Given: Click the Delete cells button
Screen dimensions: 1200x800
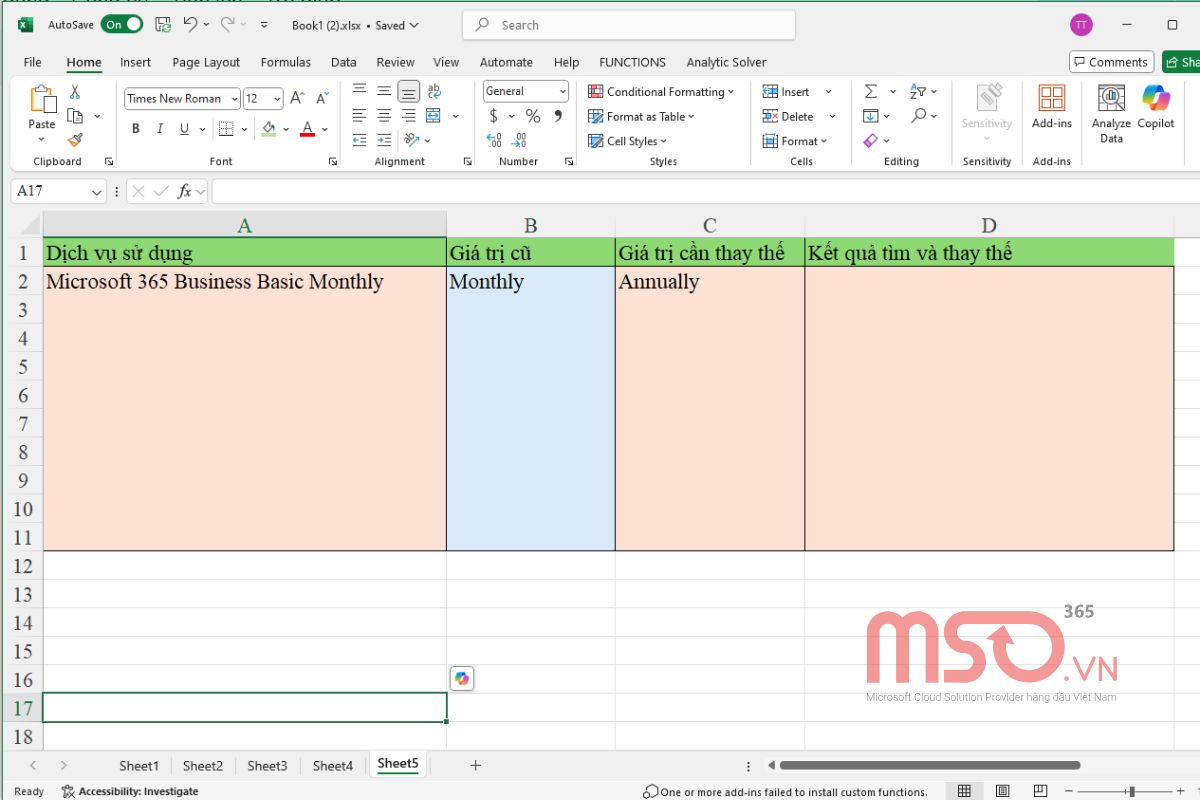Looking at the screenshot, I should pyautogui.click(x=789, y=116).
